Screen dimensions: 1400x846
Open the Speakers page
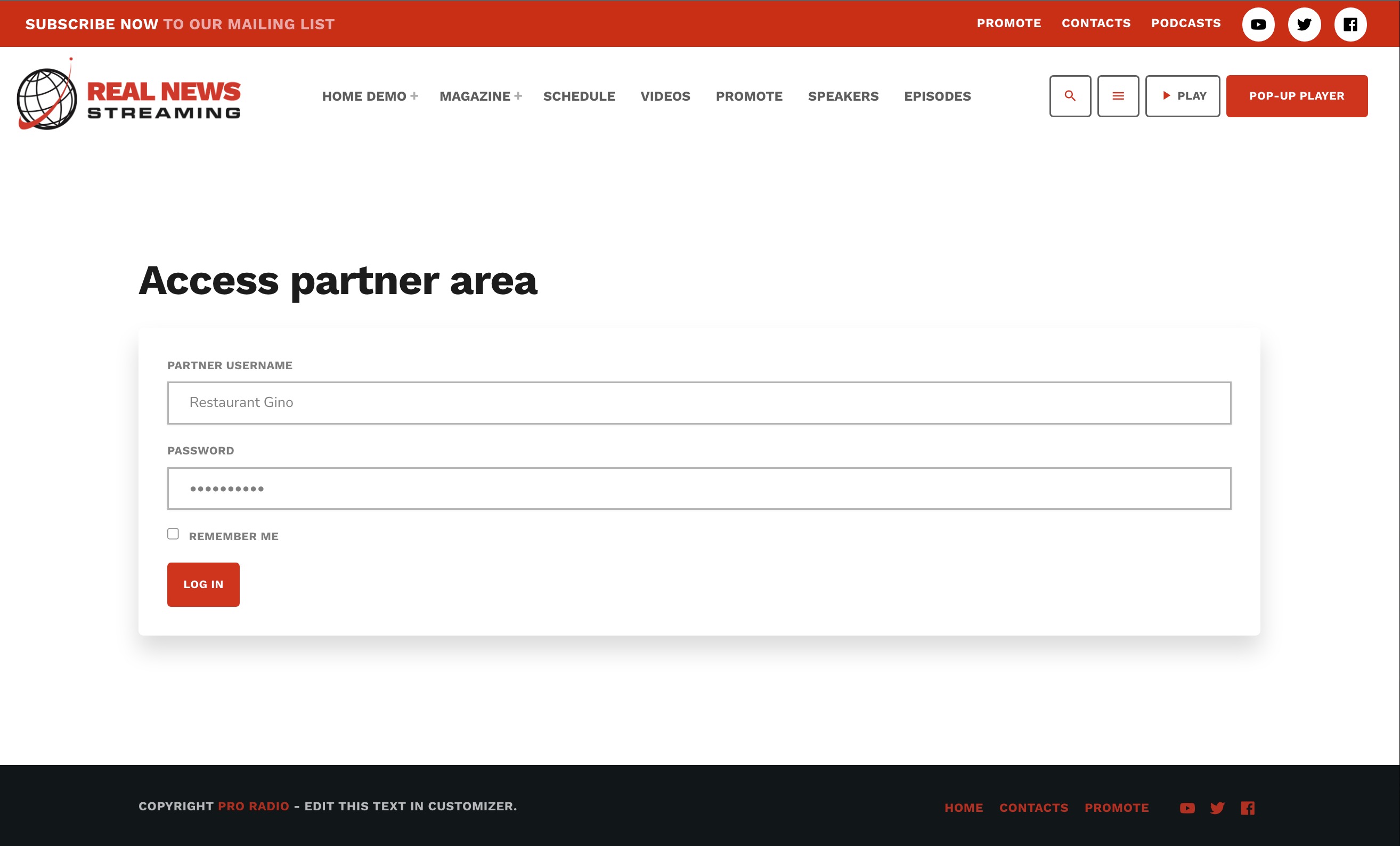[x=843, y=96]
